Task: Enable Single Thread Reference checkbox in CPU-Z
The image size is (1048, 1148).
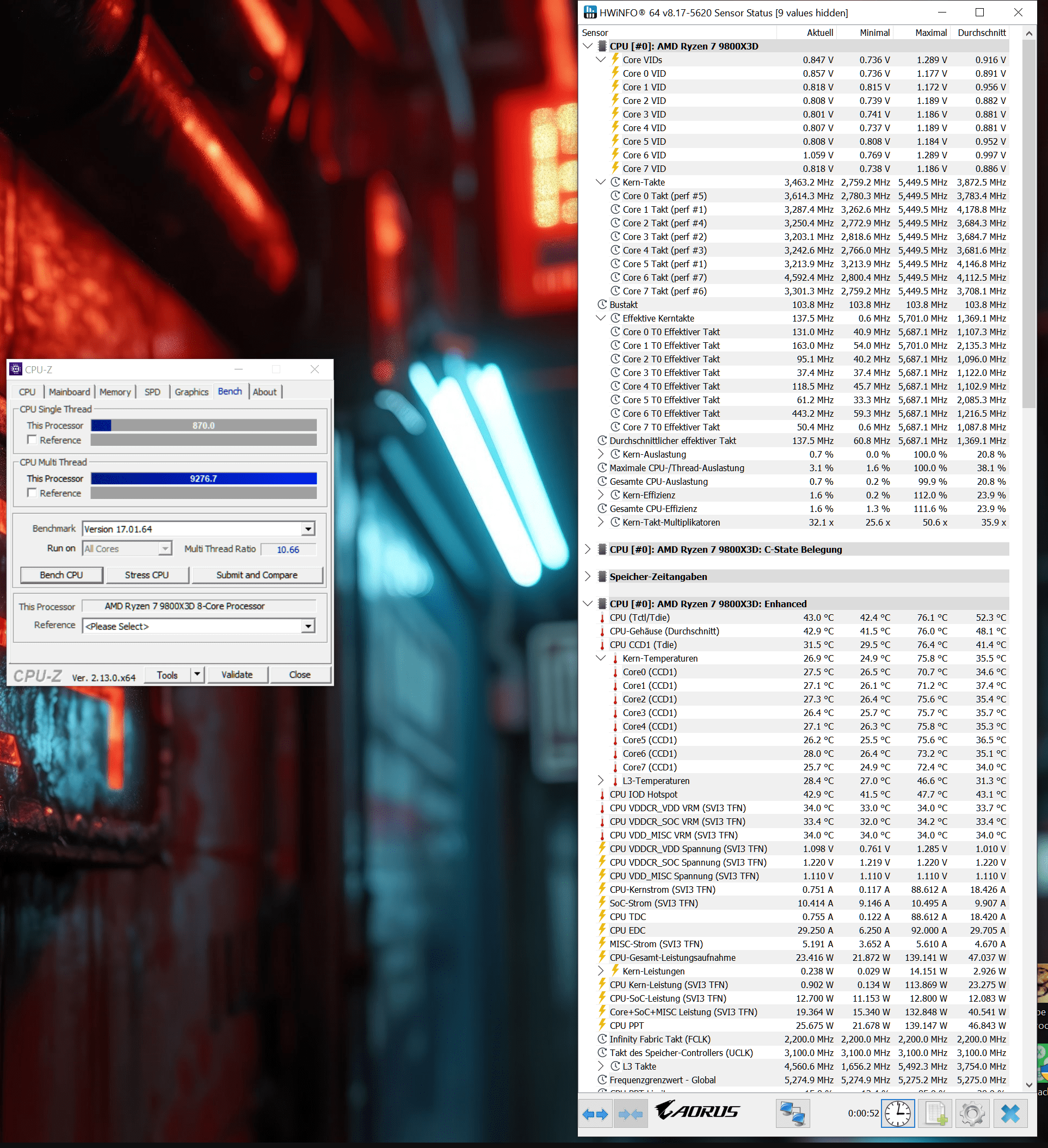Action: (x=32, y=440)
